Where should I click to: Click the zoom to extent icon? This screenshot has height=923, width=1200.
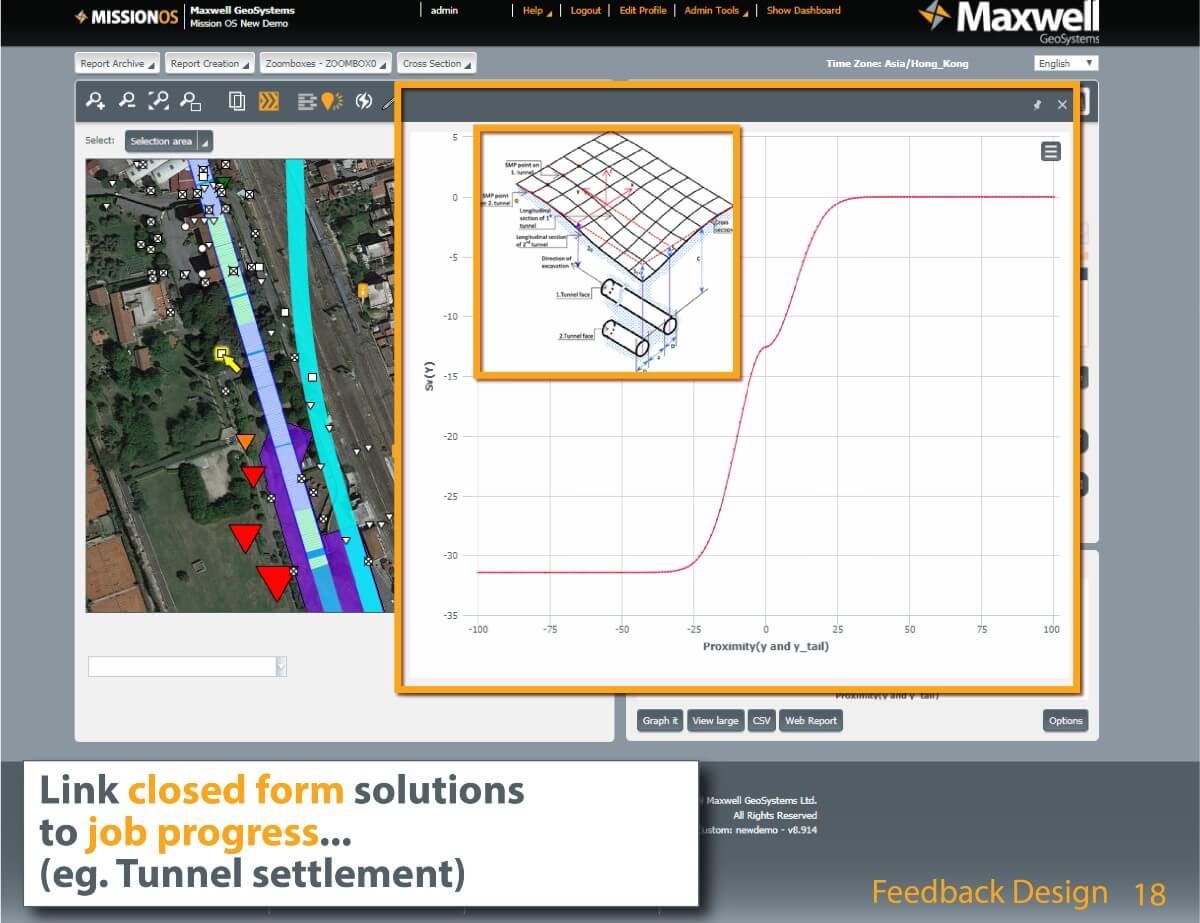point(158,101)
